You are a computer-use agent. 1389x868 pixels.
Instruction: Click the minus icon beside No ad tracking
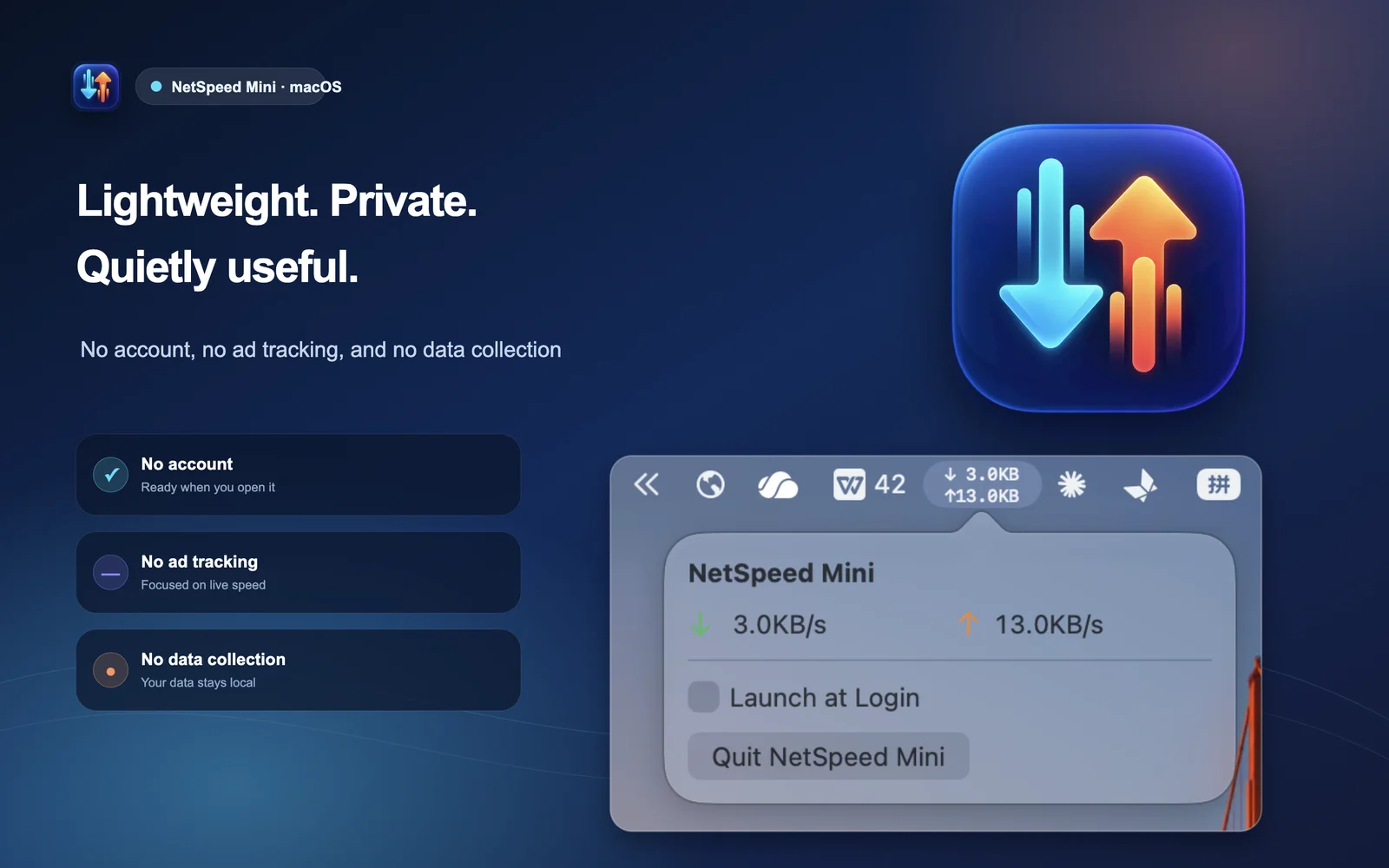coord(111,573)
